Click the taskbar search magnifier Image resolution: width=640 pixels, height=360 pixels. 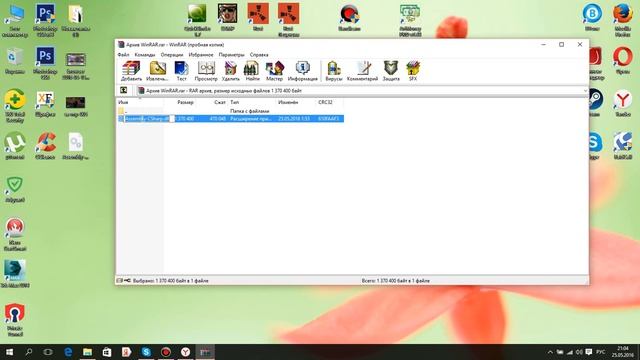point(29,352)
